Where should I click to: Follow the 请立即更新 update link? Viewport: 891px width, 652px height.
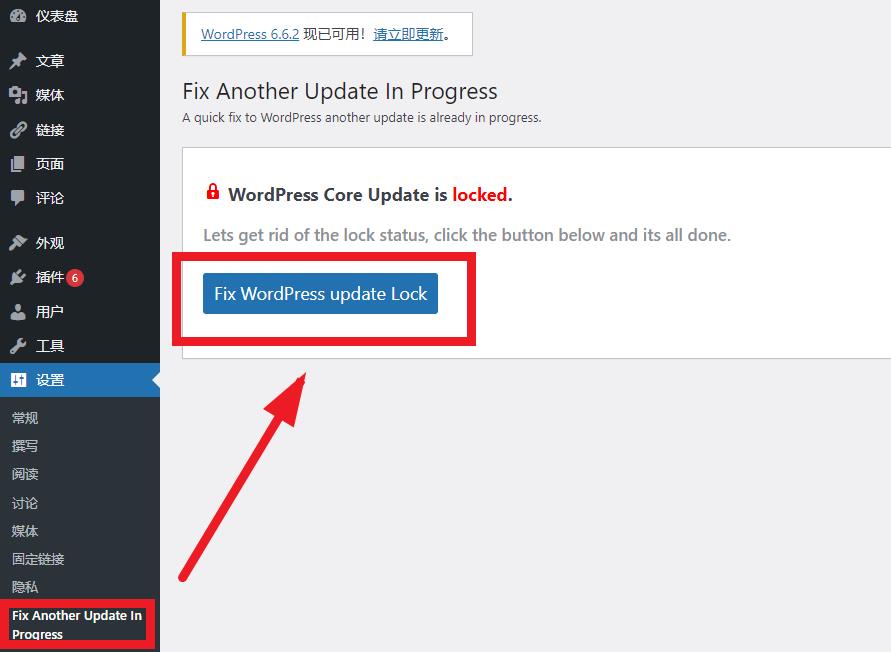[x=408, y=34]
